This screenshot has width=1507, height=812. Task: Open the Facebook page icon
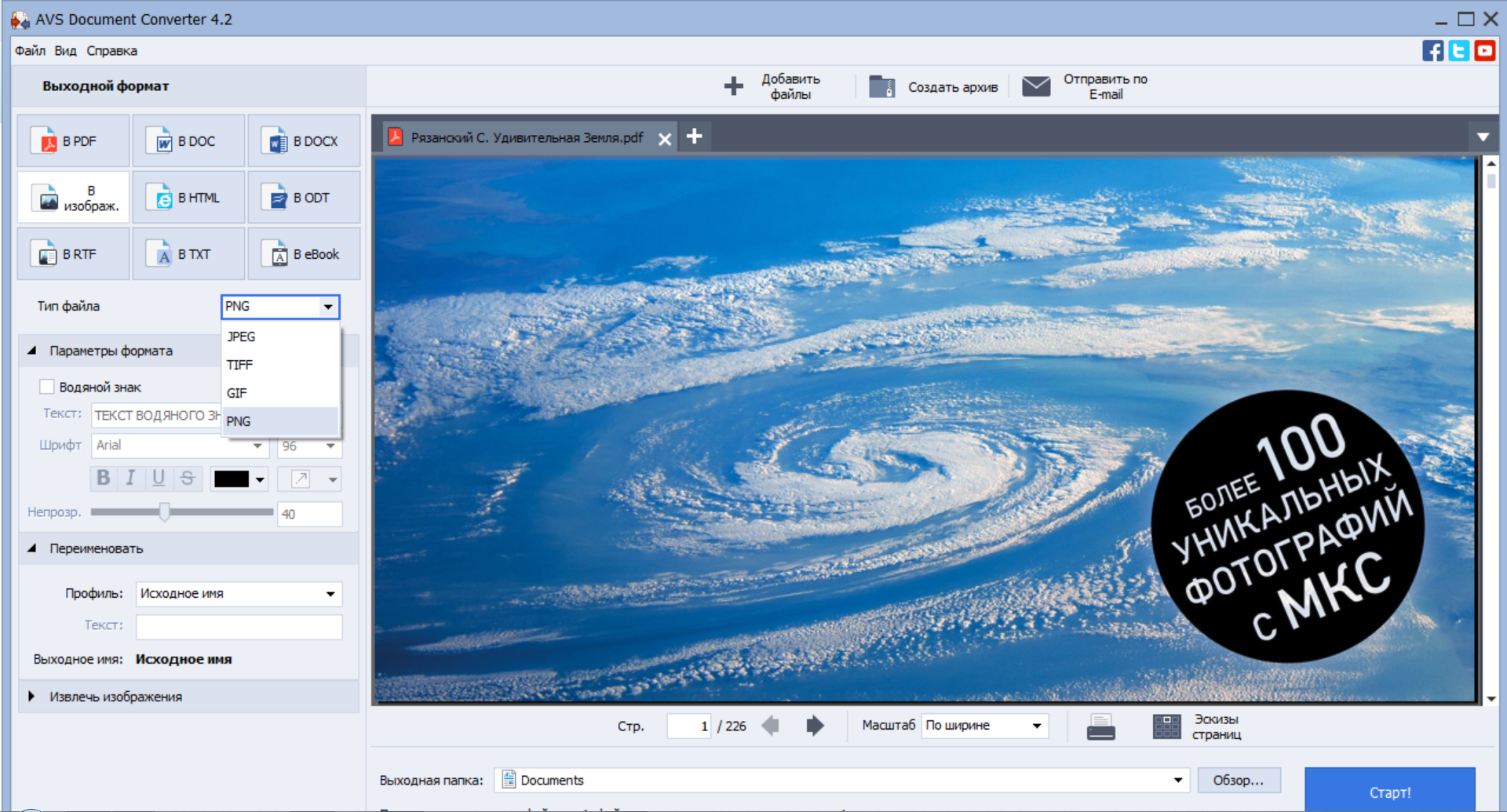(1432, 51)
